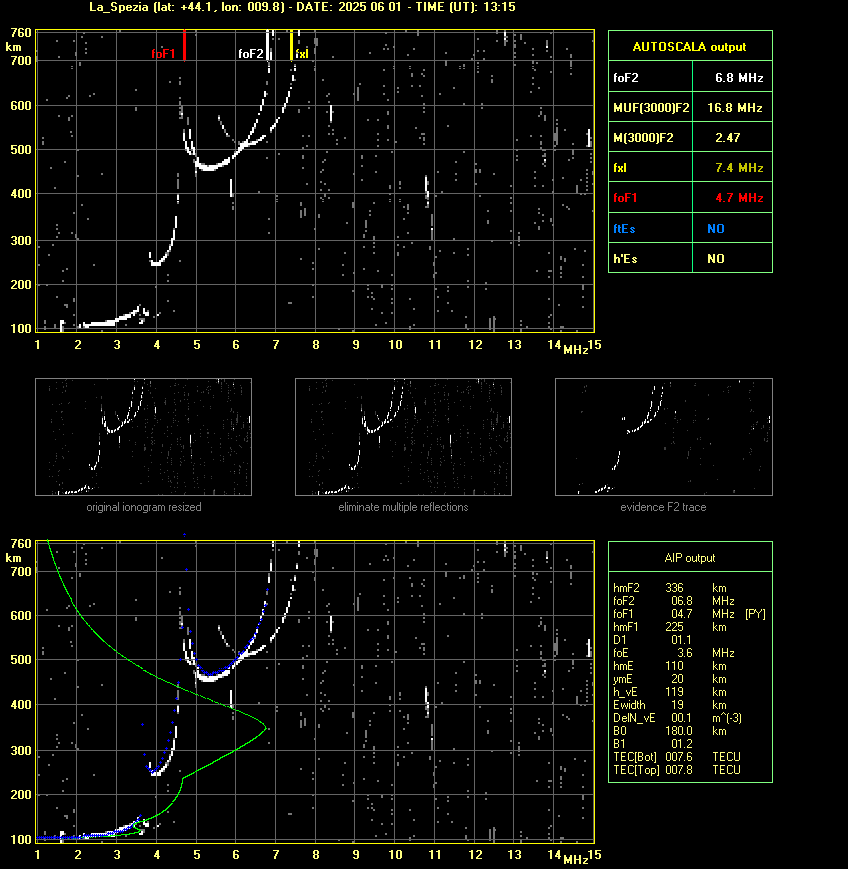Click the red foF1 marker line

184,45
